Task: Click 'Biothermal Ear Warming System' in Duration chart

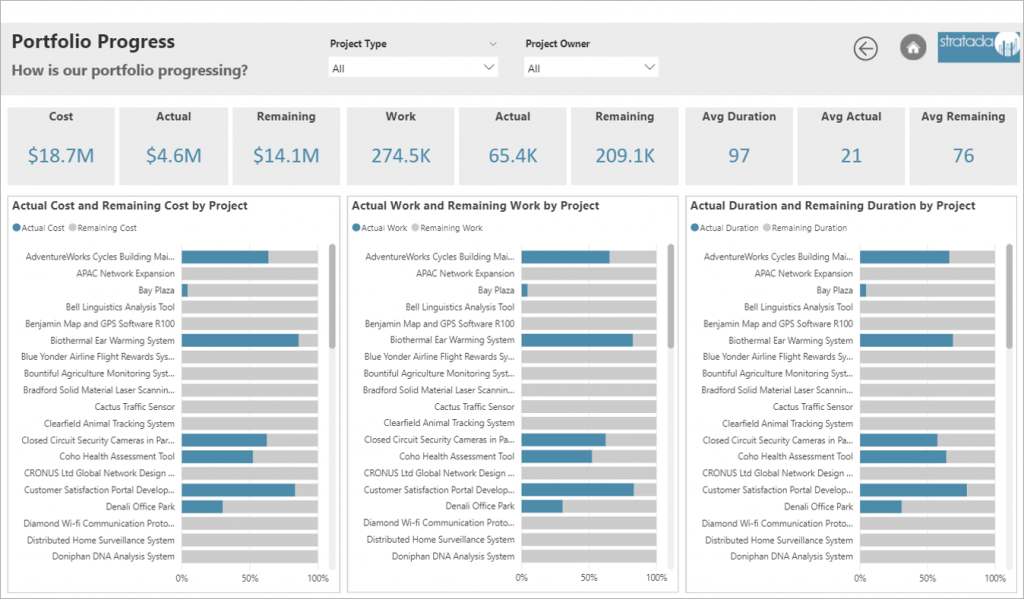Action: (x=791, y=340)
